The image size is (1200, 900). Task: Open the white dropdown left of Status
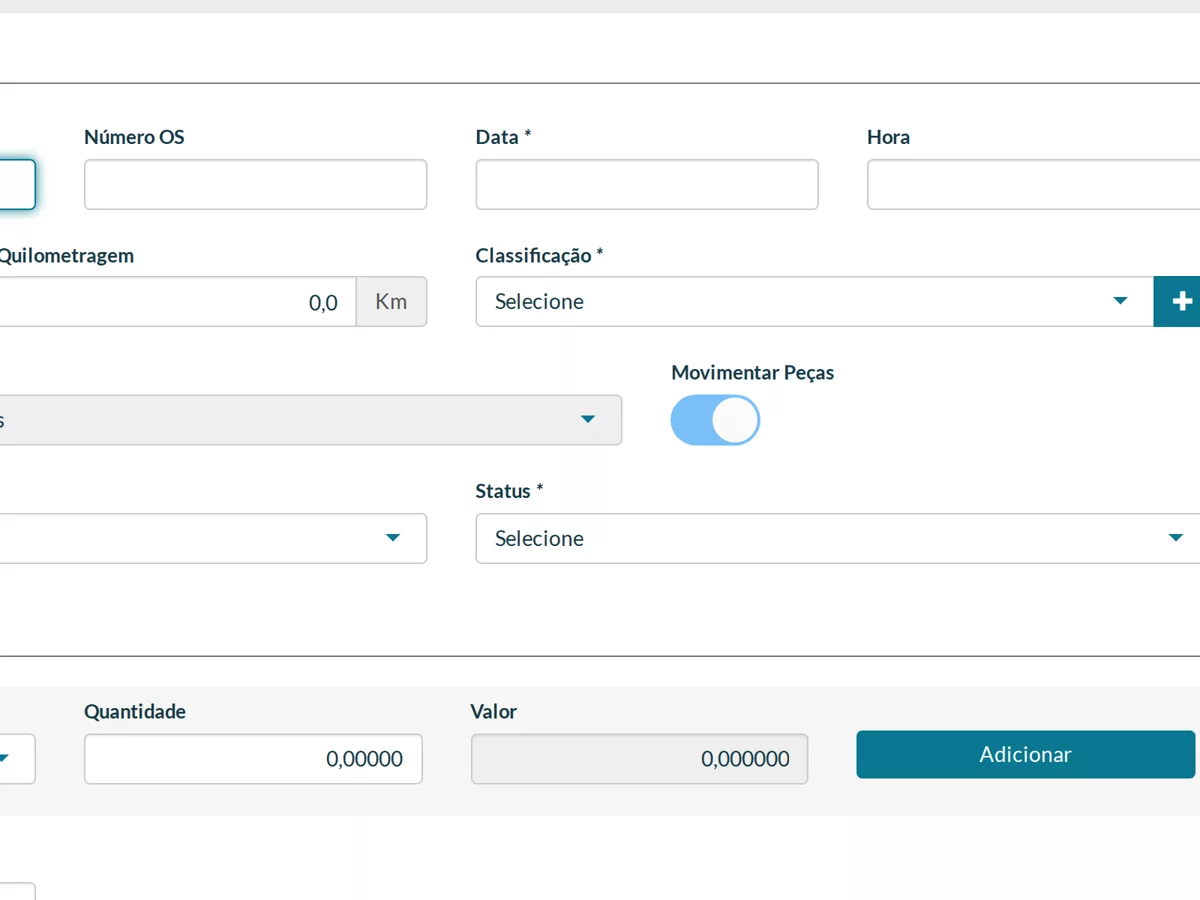point(213,538)
